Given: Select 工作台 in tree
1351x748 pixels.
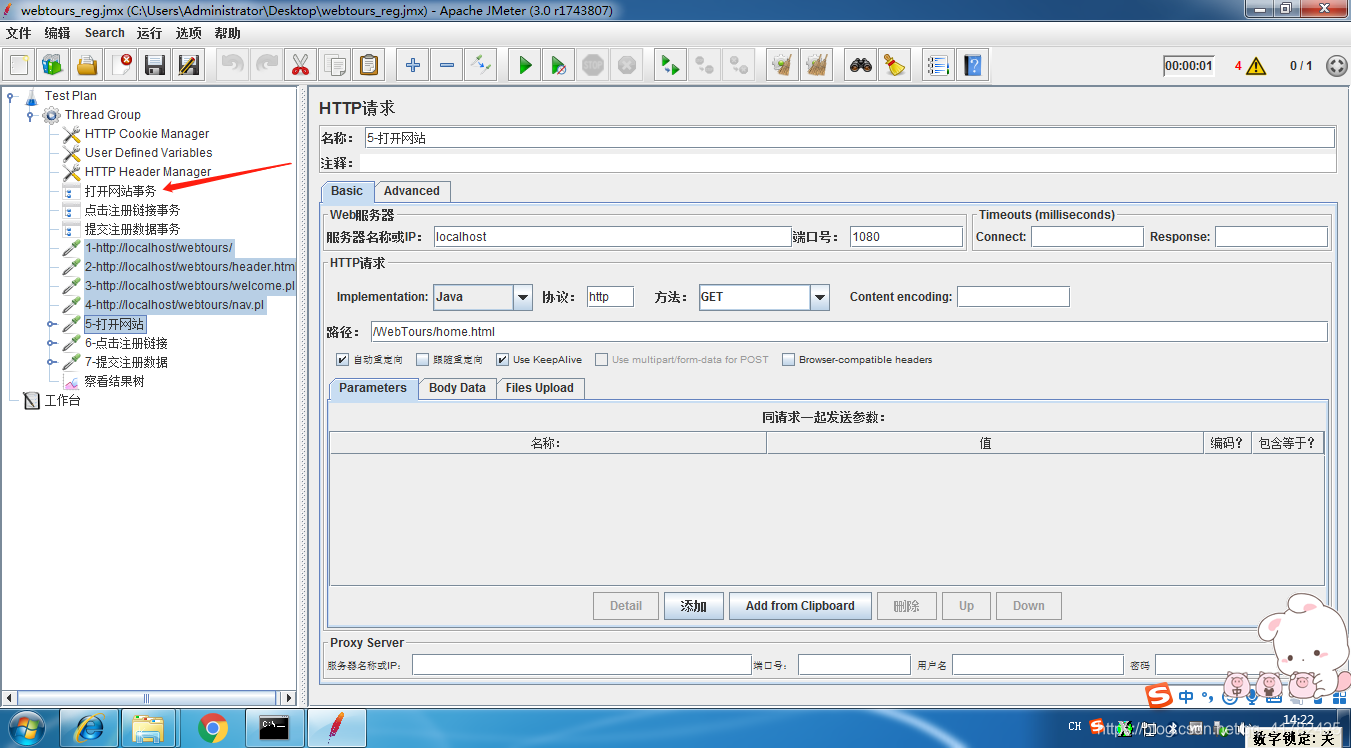Looking at the screenshot, I should coord(62,400).
